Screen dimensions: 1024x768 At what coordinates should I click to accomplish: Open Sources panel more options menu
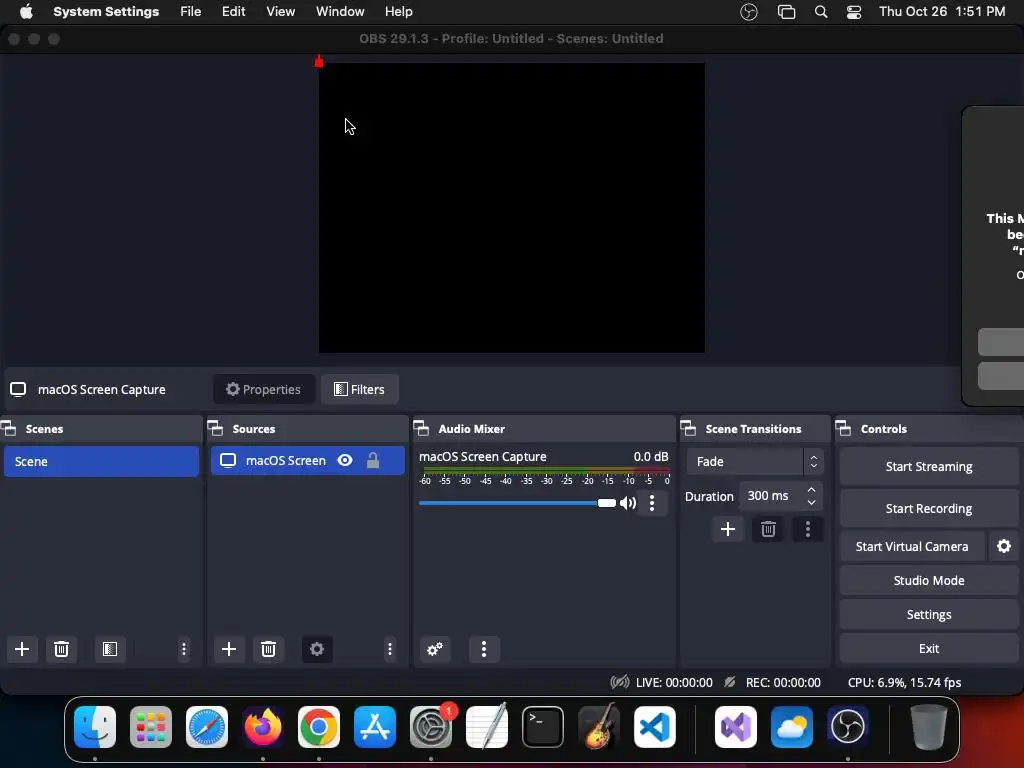coord(390,649)
